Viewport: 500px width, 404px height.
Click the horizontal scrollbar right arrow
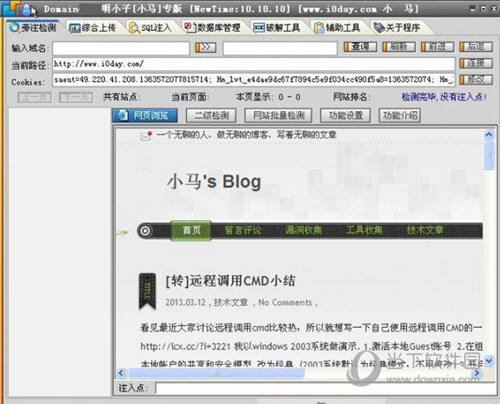point(477,373)
